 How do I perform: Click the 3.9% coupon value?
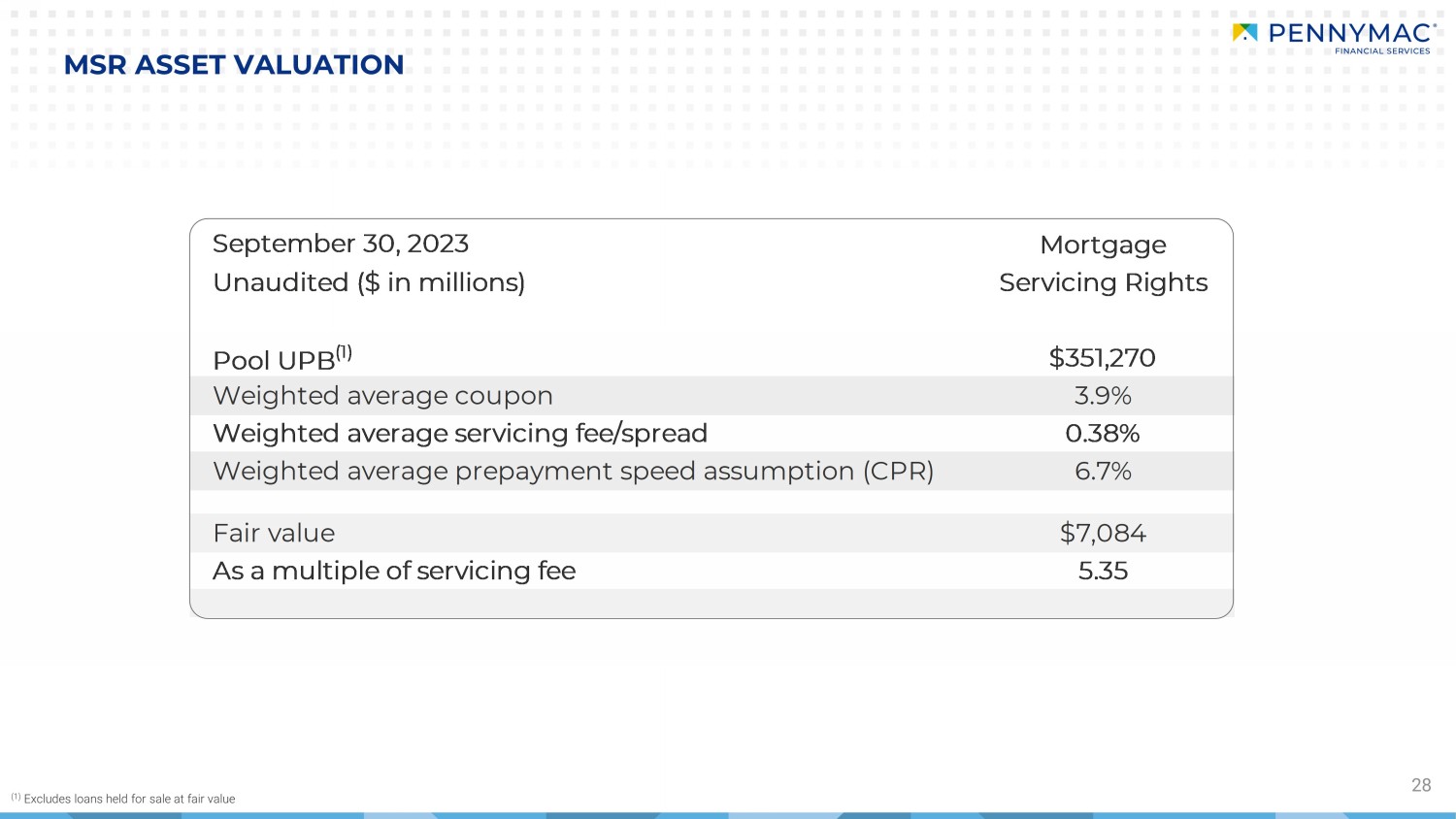click(1103, 396)
